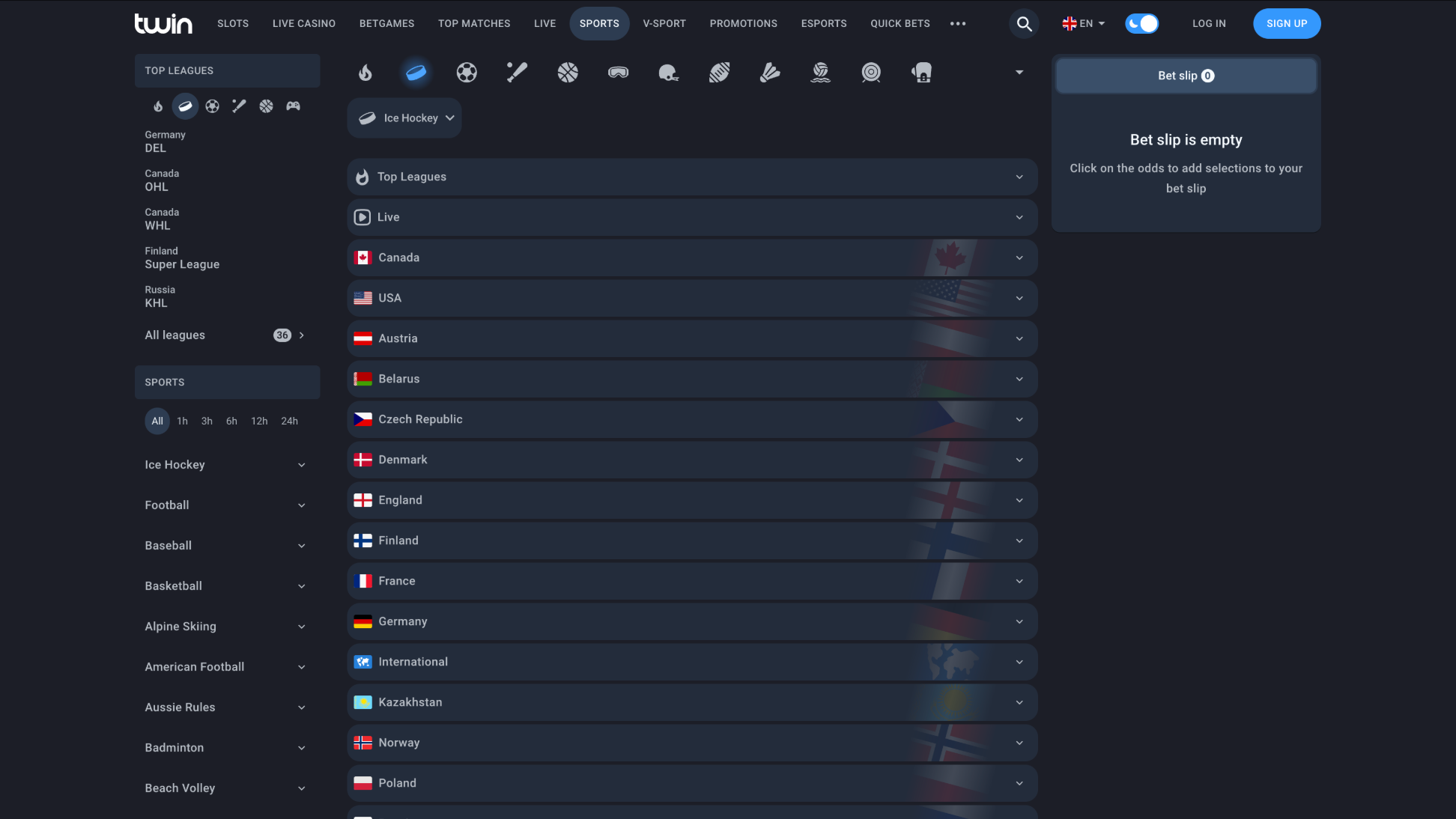The image size is (1456, 819).
Task: Expand the Canada country section
Action: click(x=691, y=258)
